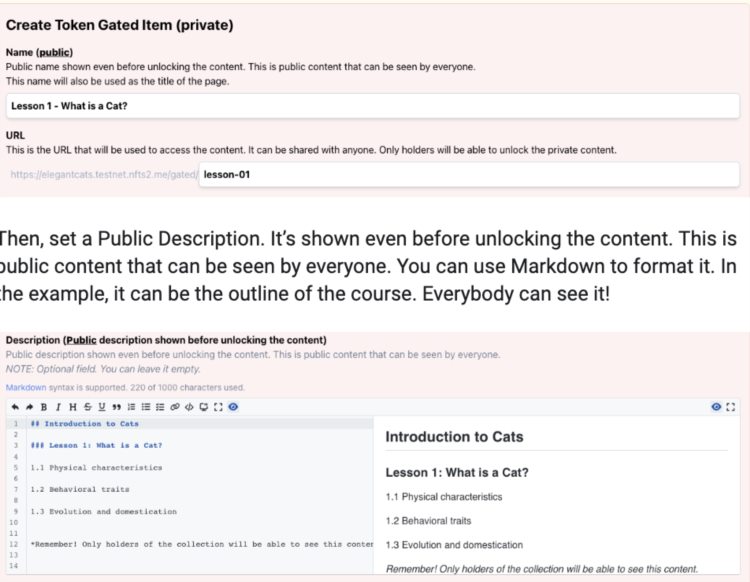This screenshot has height=582, width=750.
Task: Insert an ordered numbered list
Action: click(131, 407)
